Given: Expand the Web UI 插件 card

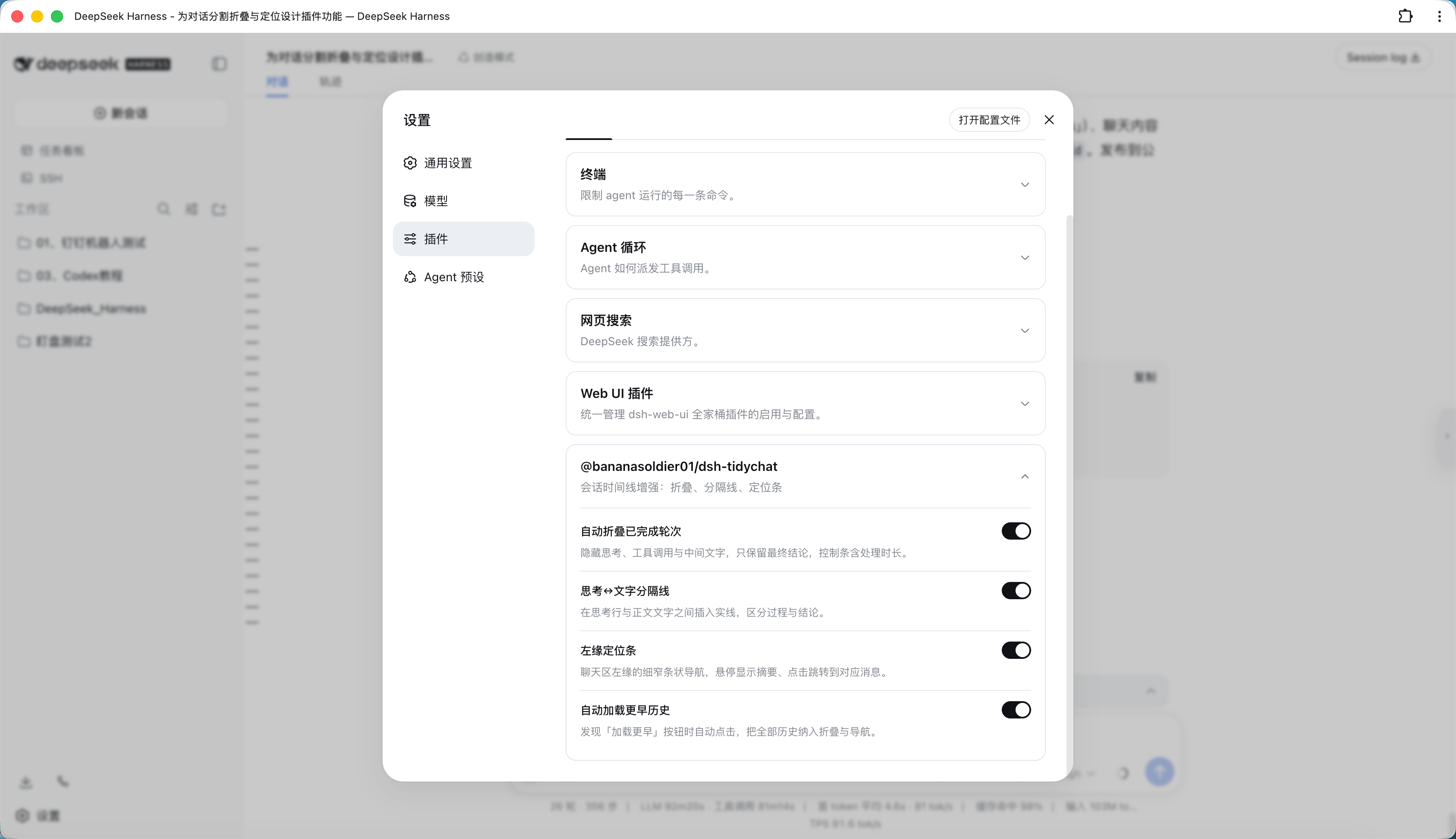Looking at the screenshot, I should 805,404.
